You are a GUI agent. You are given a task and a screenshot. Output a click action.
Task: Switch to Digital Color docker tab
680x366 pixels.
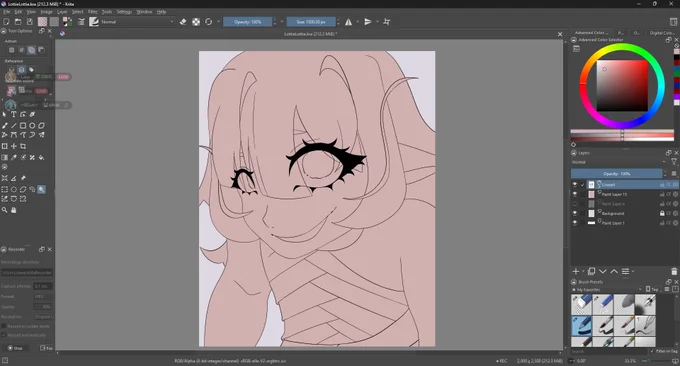click(662, 33)
